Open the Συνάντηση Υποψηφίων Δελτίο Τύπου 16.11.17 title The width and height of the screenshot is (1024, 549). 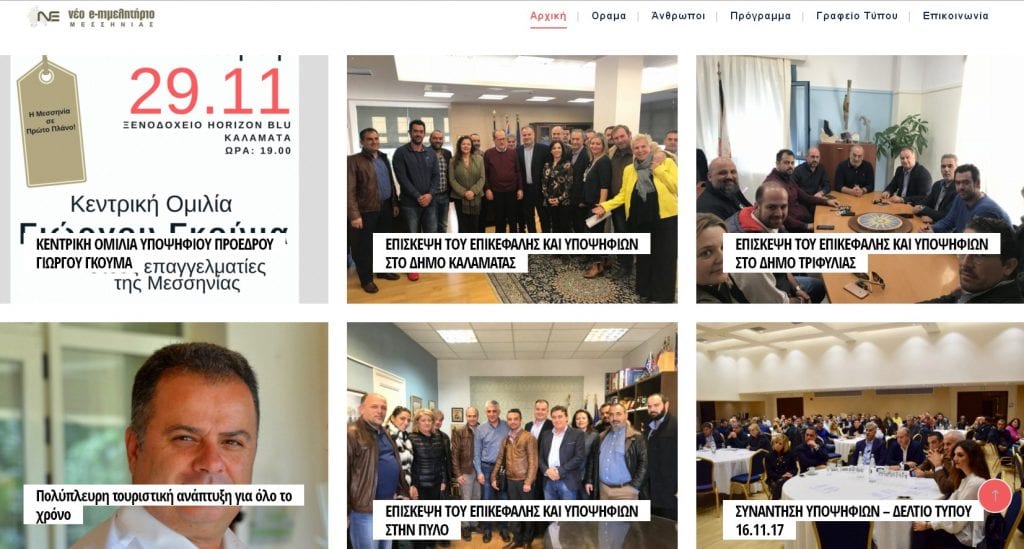pos(854,520)
